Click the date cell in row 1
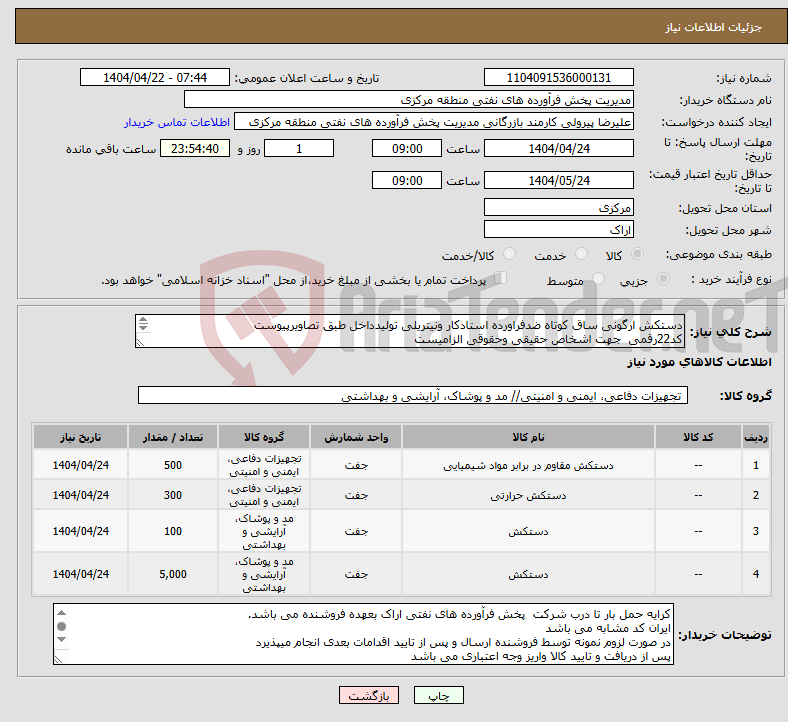 [80, 465]
